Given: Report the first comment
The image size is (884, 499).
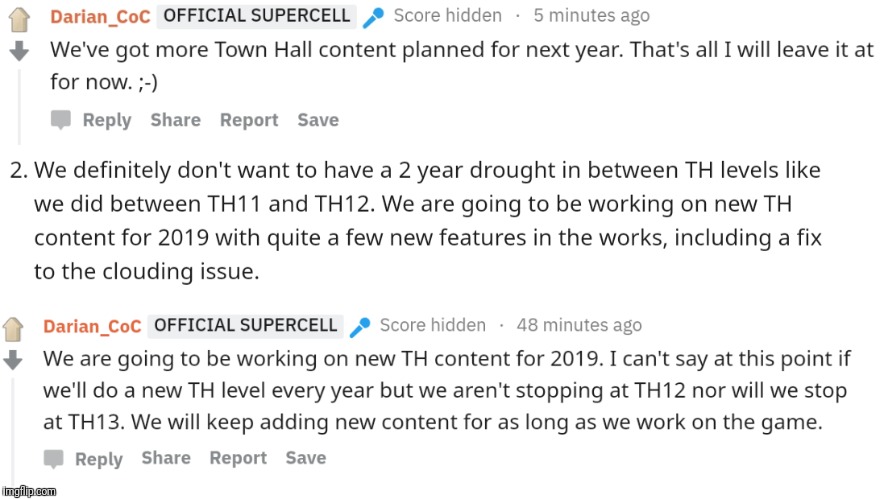Looking at the screenshot, I should 249,120.
